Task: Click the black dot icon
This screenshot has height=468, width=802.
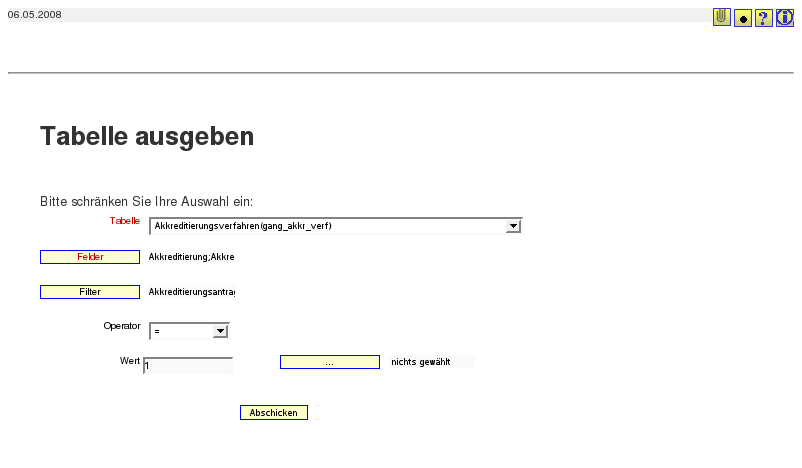Action: point(743,18)
